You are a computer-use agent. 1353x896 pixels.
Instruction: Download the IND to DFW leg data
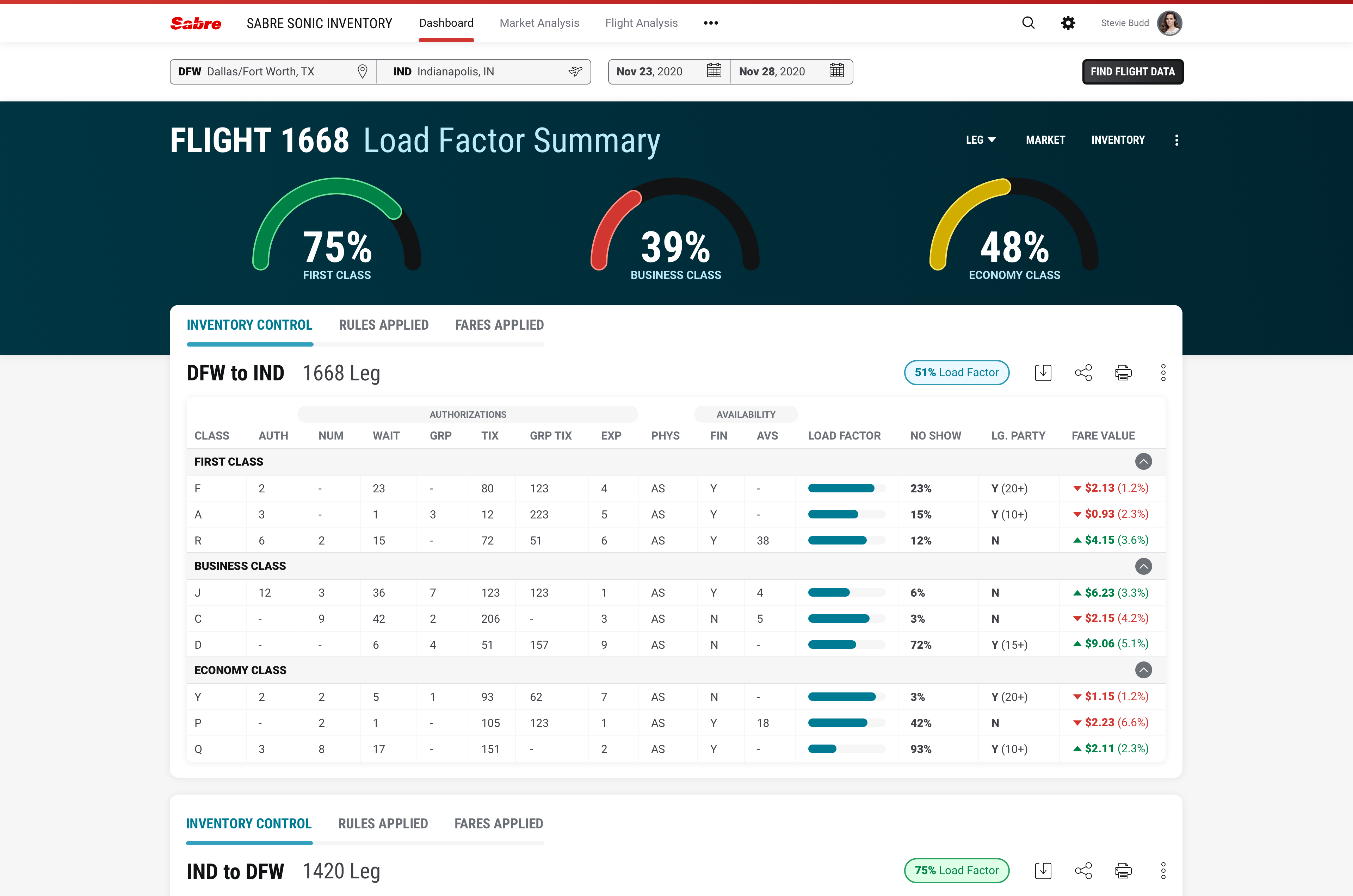[x=1043, y=870]
